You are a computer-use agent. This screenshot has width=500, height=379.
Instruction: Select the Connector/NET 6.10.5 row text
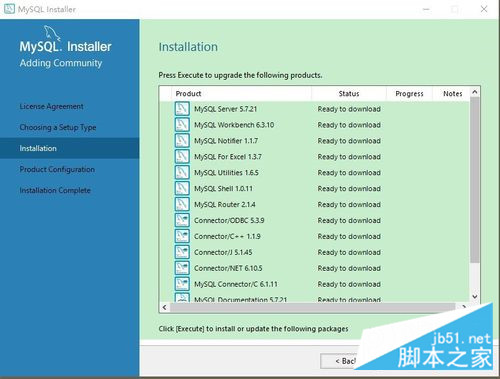[228, 268]
